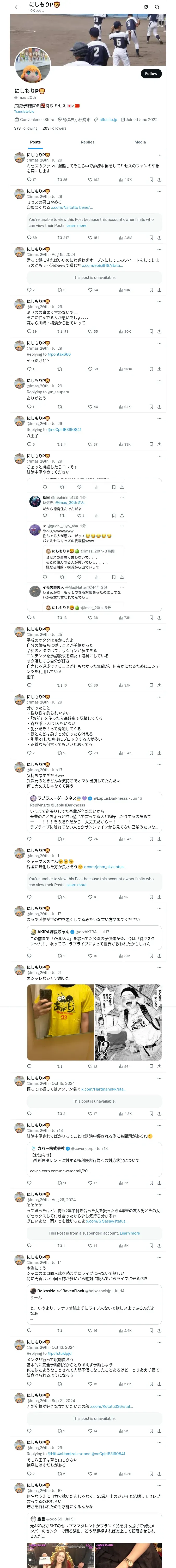Bookmark the post with 417K views
Screen dimensions: 176x1568
(x=151, y=180)
